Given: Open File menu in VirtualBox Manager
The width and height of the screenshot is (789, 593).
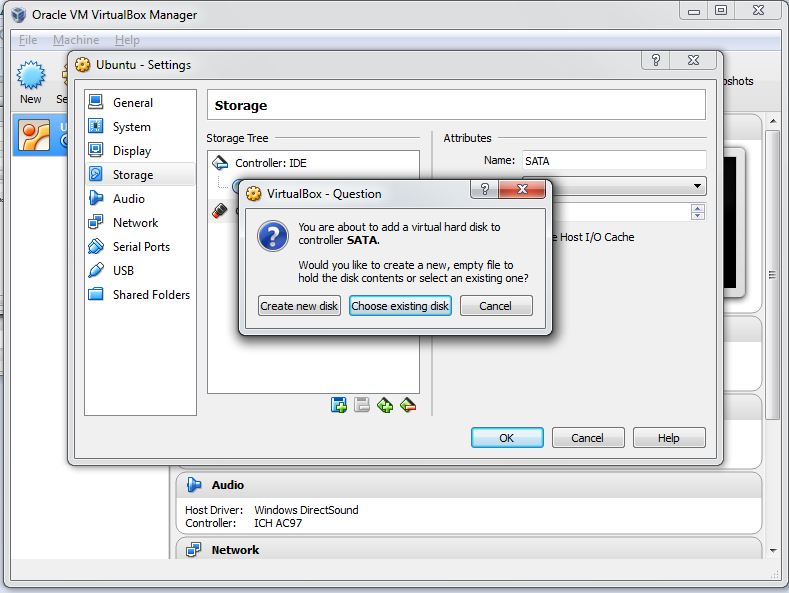Looking at the screenshot, I should click(28, 40).
